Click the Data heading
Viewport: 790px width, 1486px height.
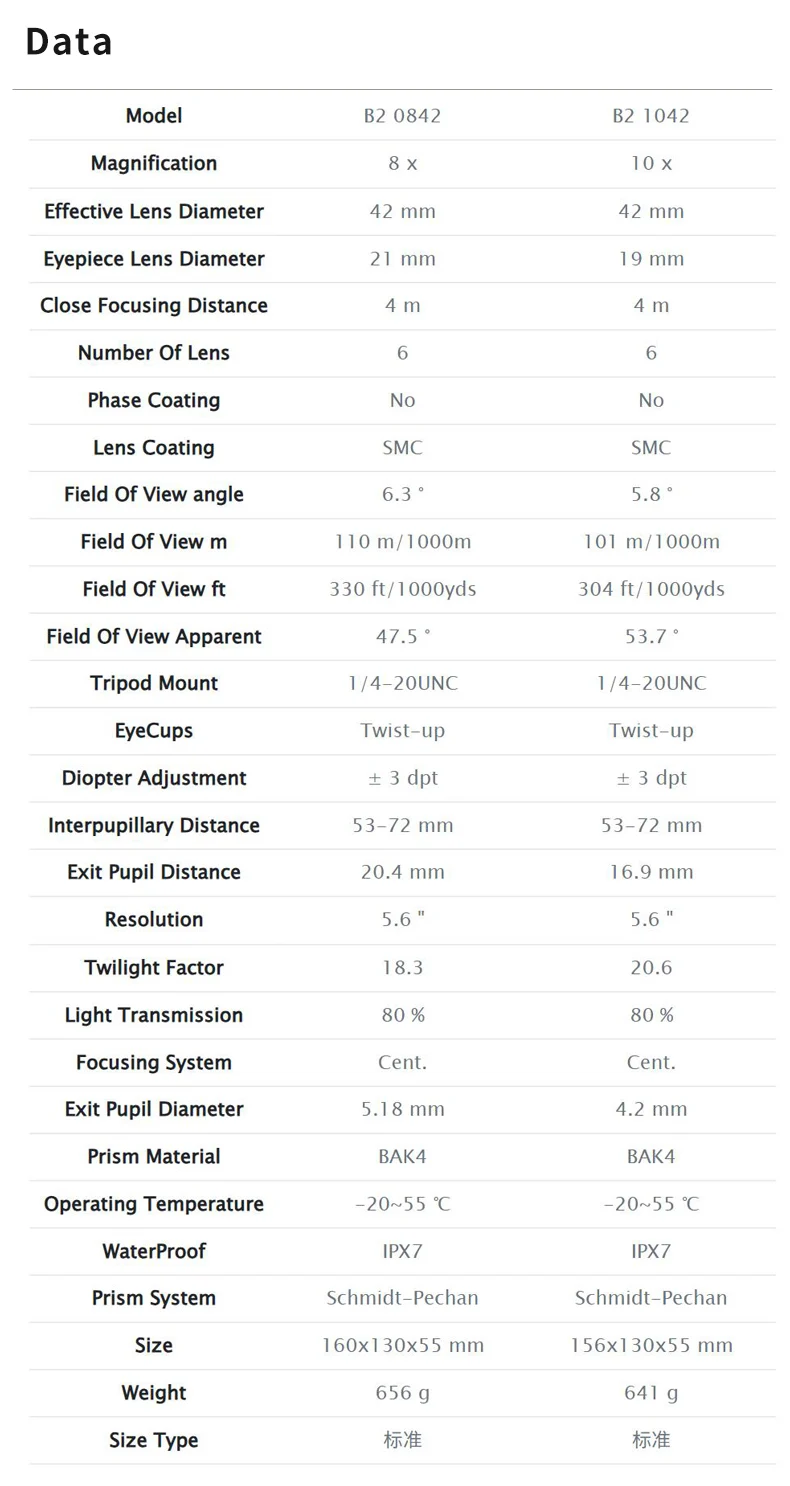tap(69, 43)
